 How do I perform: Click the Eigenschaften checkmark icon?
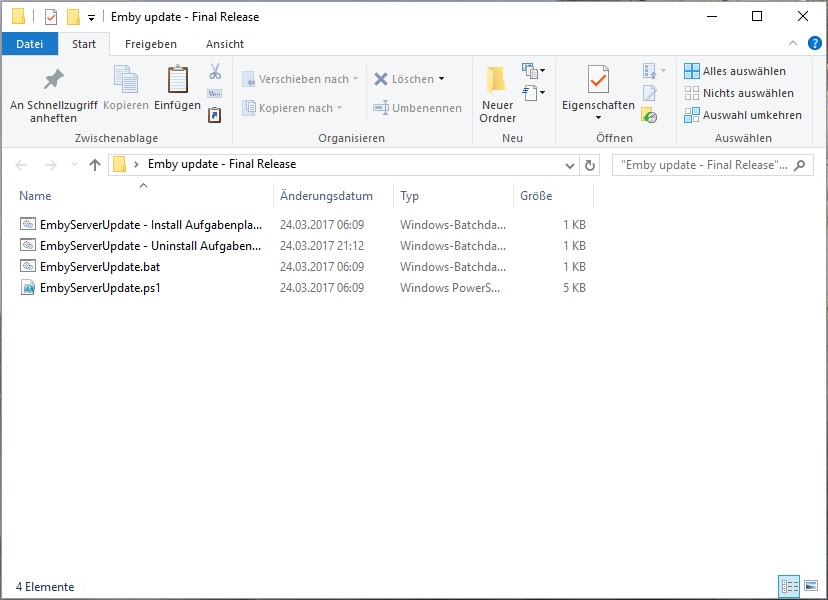598,79
